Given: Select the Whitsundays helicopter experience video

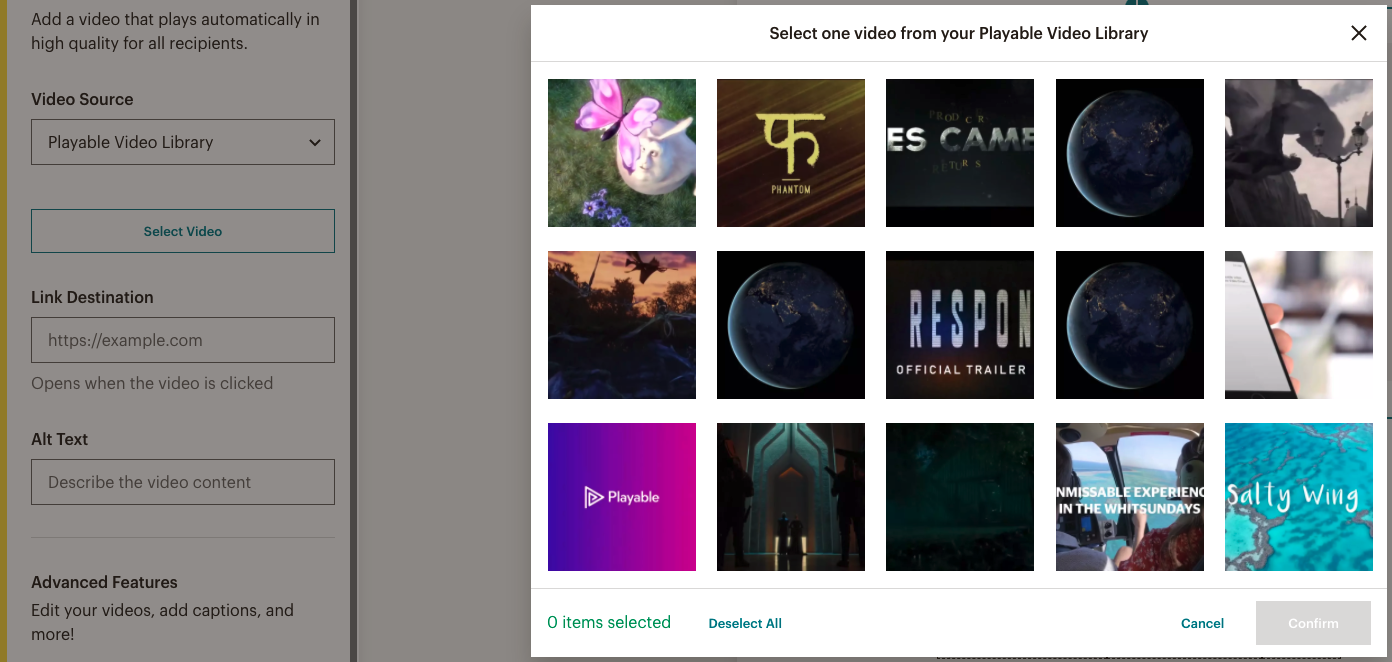Looking at the screenshot, I should click(x=1130, y=497).
